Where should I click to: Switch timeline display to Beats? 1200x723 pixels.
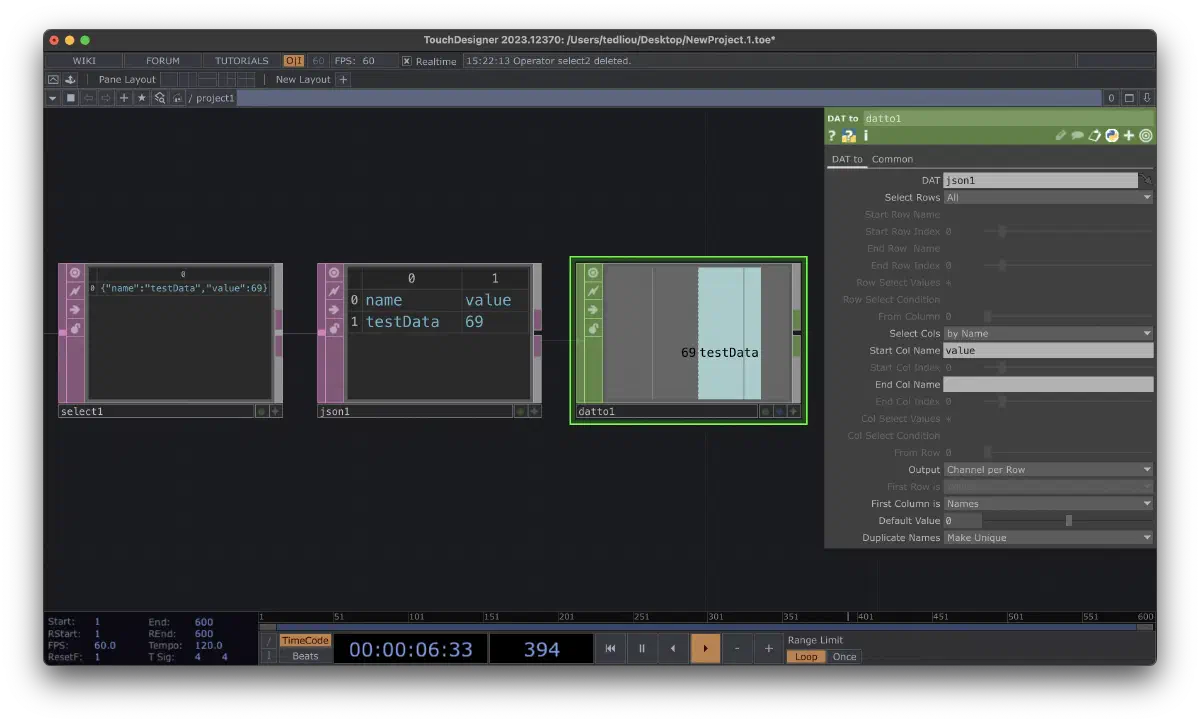coord(305,656)
